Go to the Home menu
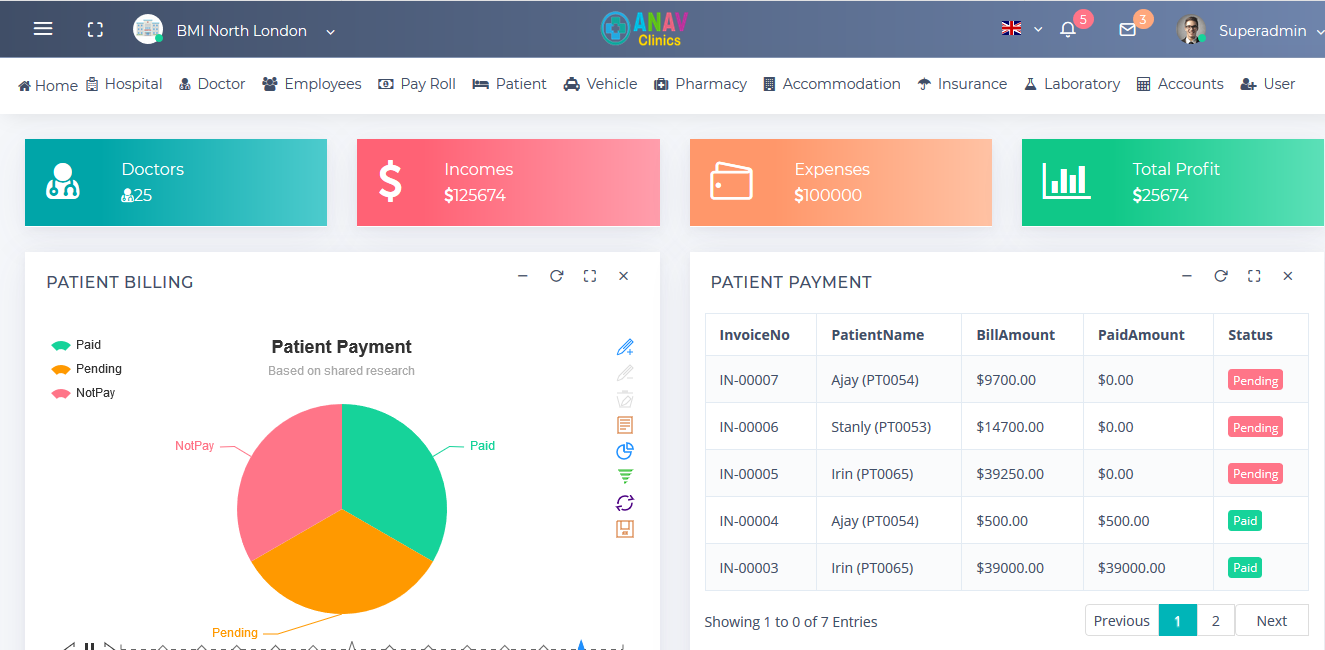 coord(48,85)
